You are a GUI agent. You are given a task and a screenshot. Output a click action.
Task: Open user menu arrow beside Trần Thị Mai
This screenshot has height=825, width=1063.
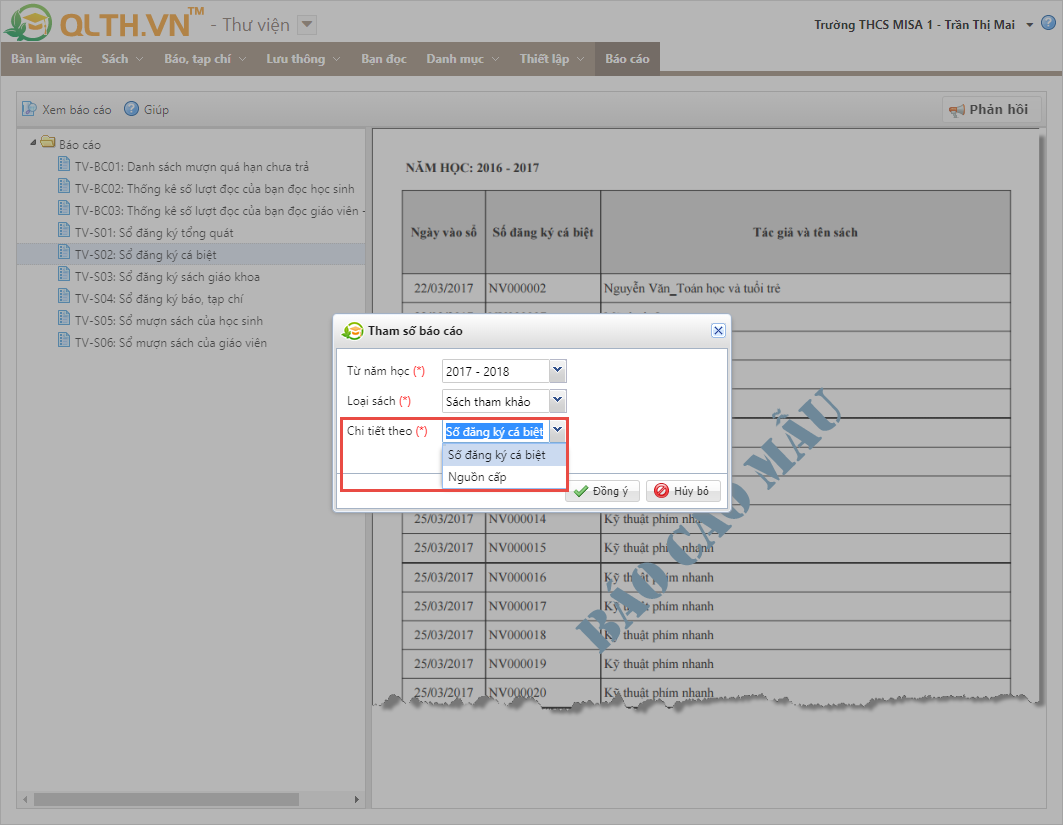[1029, 25]
